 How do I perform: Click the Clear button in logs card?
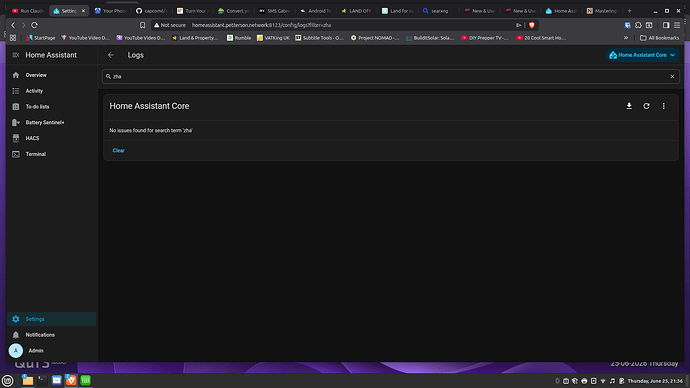pos(118,150)
